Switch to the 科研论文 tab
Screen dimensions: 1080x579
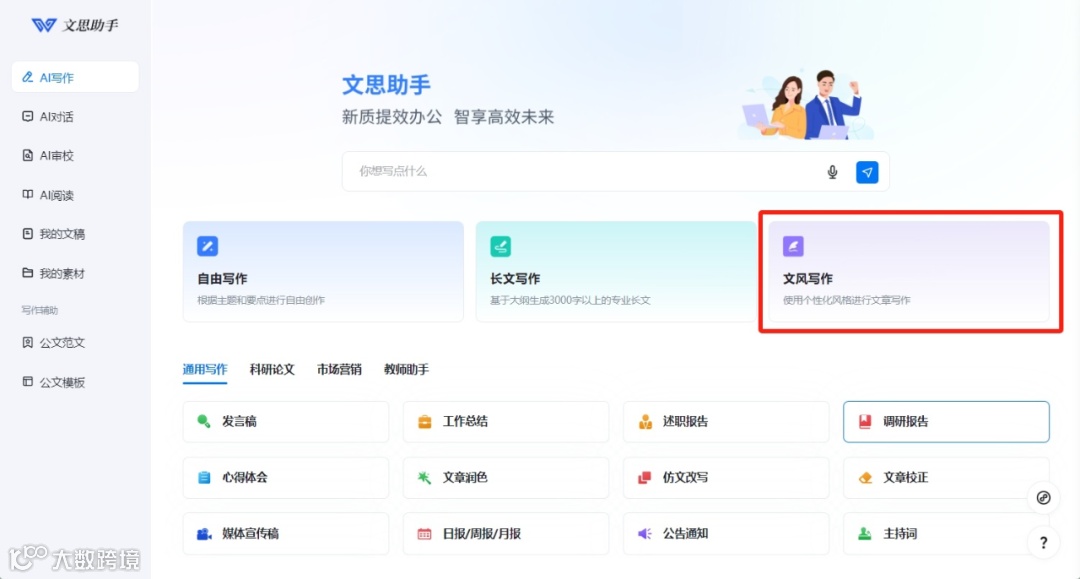tap(272, 370)
